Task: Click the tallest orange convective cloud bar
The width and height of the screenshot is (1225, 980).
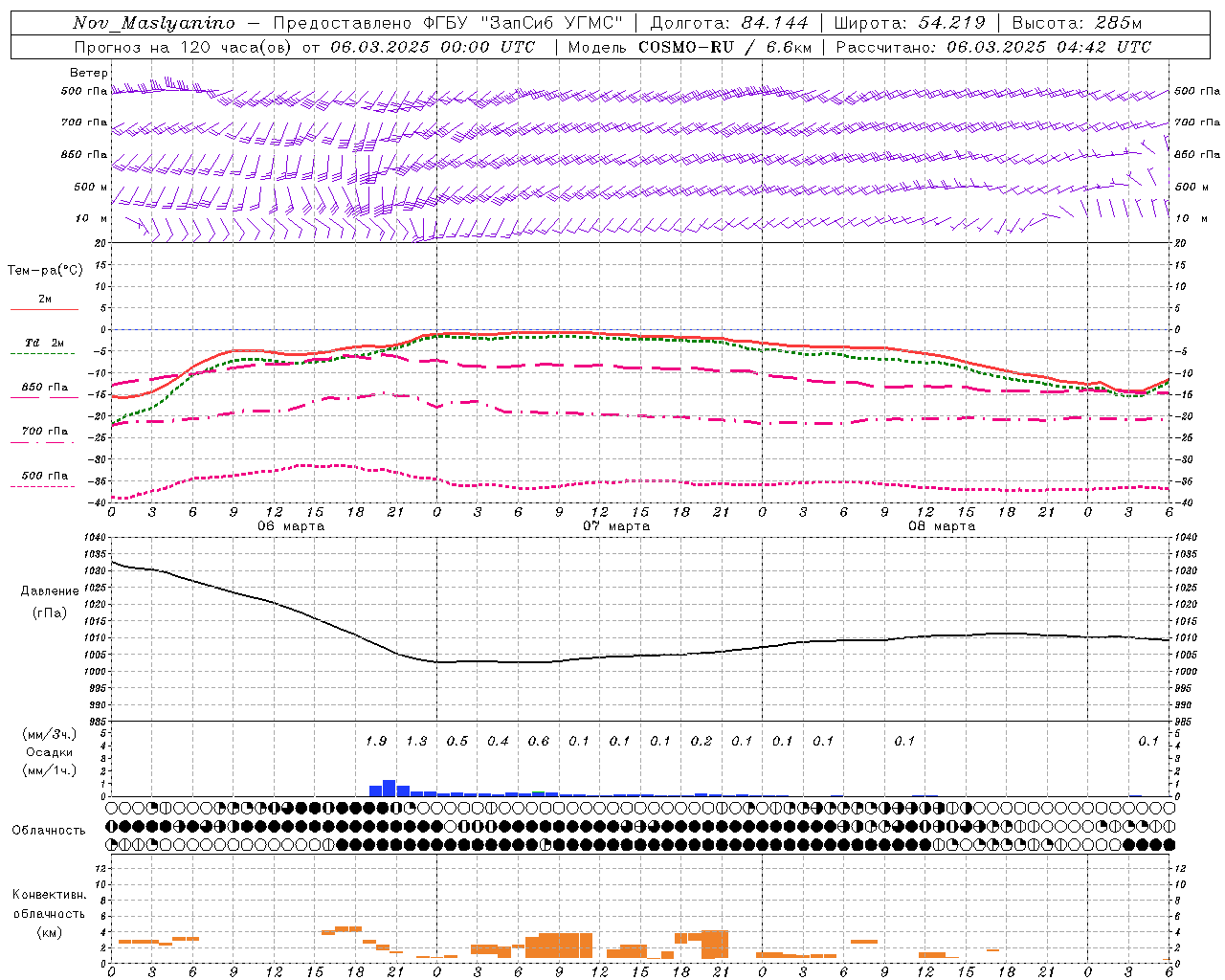Action: 715,945
